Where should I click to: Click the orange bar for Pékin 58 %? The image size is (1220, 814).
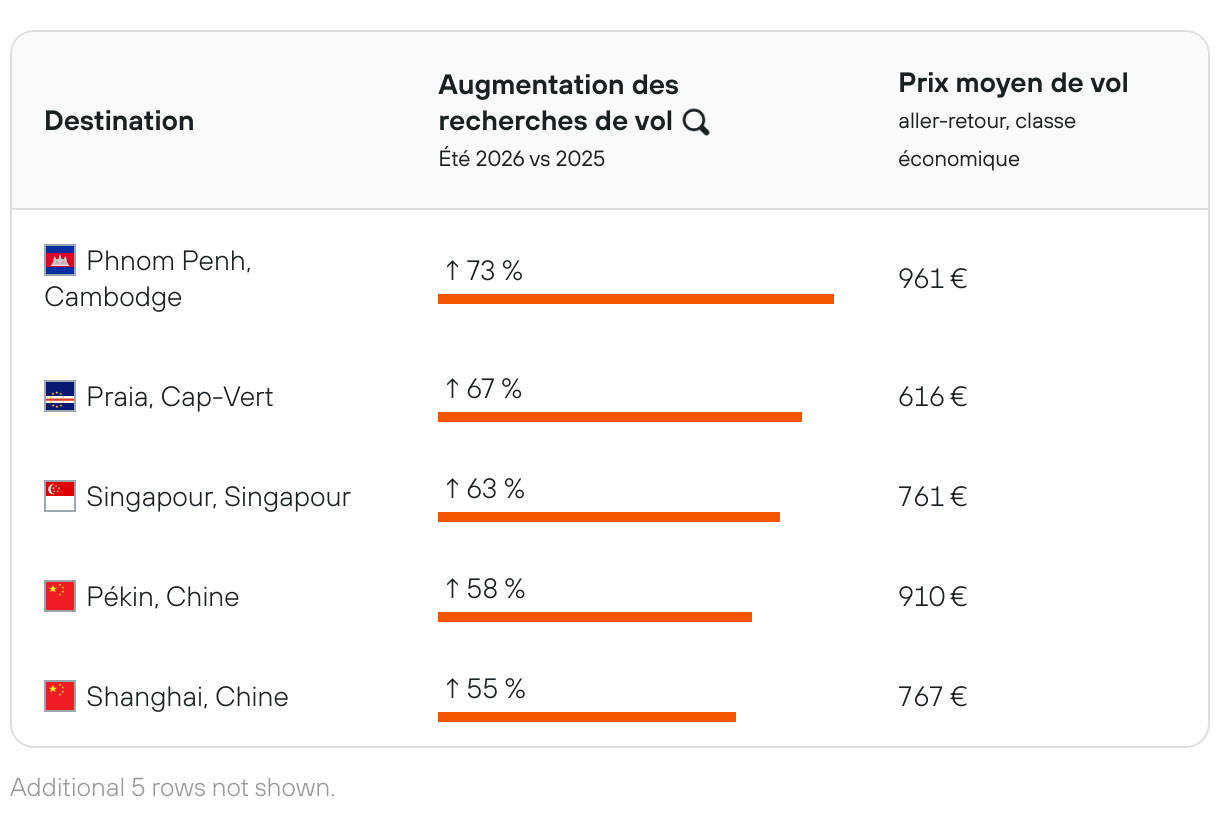click(x=594, y=617)
